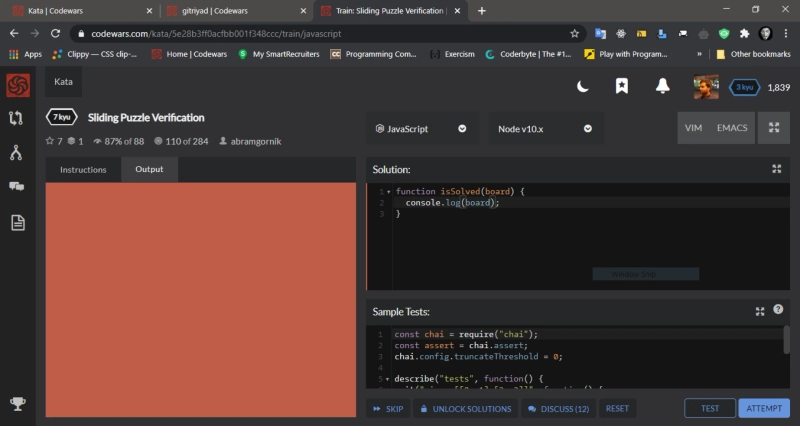Open the Extensions puzzle icon
The width and height of the screenshot is (800, 426).
click(x=744, y=34)
